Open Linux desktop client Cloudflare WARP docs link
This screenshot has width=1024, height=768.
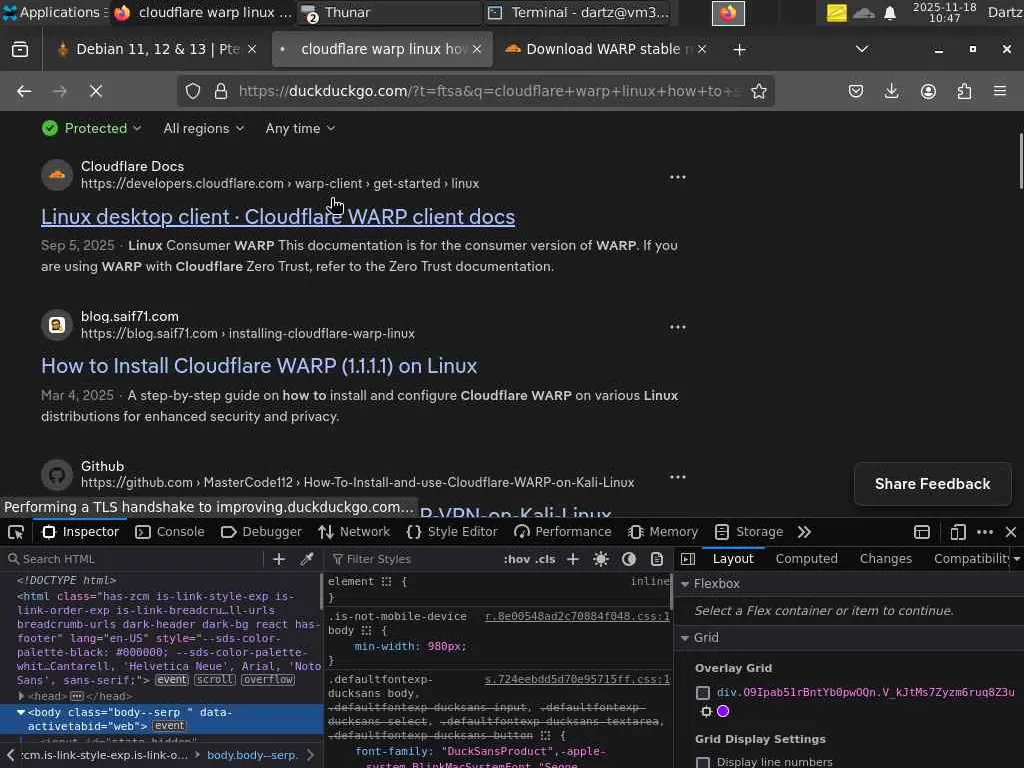278,217
